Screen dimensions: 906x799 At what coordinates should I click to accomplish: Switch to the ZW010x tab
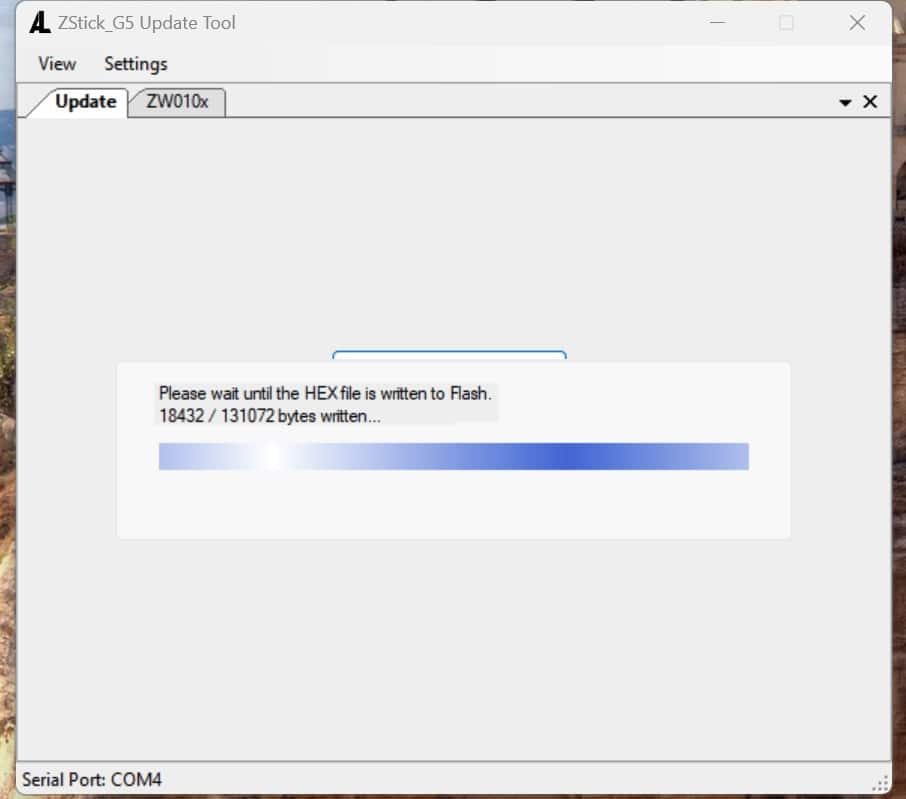pyautogui.click(x=177, y=102)
